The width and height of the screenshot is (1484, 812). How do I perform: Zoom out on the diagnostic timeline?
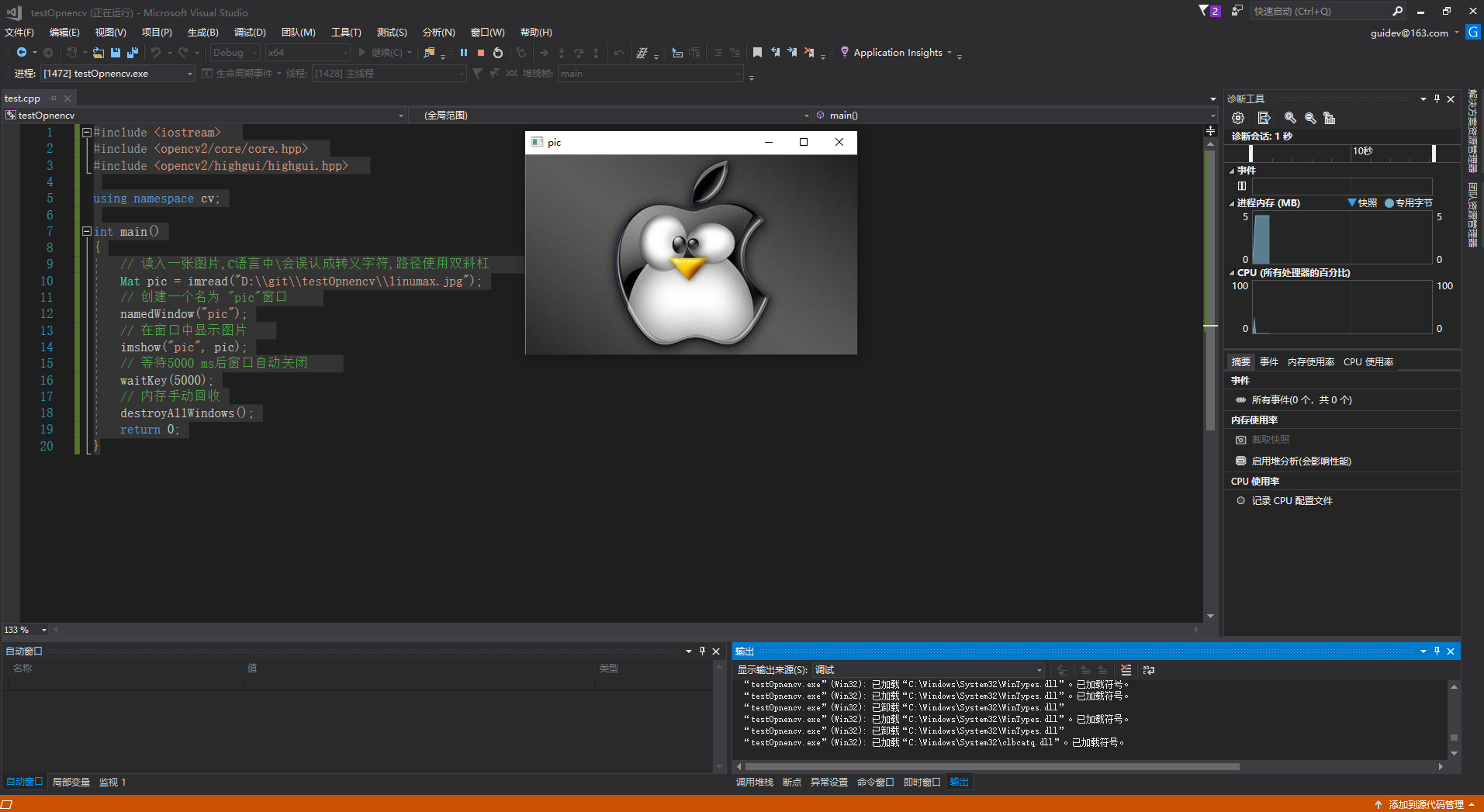pos(1310,118)
